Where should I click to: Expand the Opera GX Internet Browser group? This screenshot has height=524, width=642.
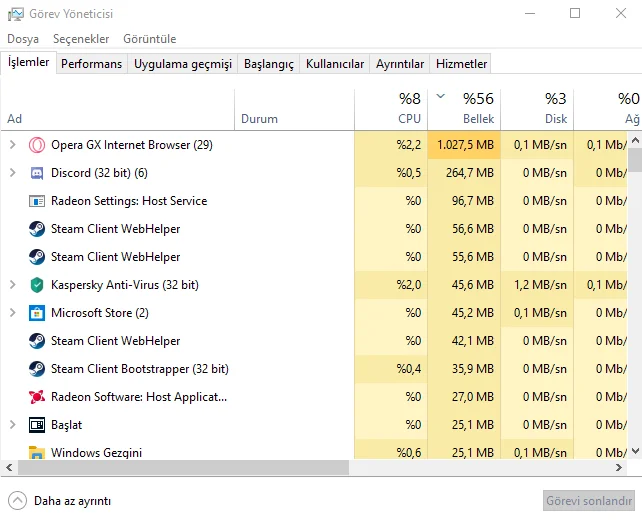(x=12, y=145)
